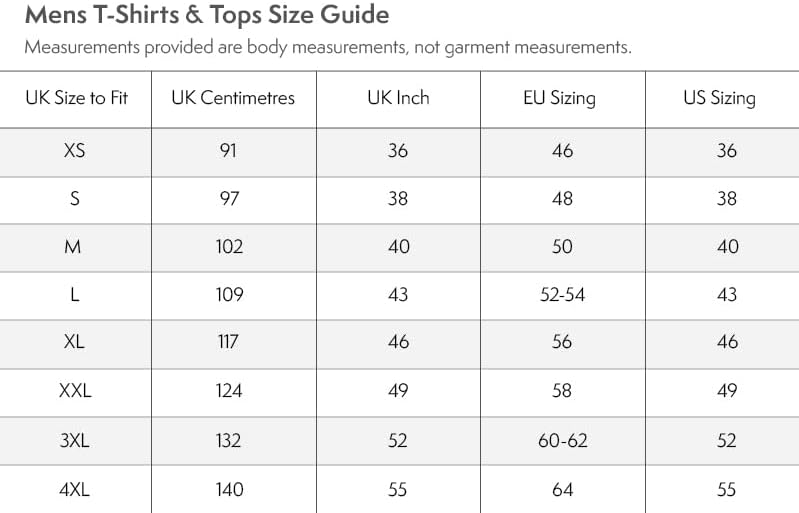
Task: Select the 117 centimetres value for XL
Action: tap(228, 342)
